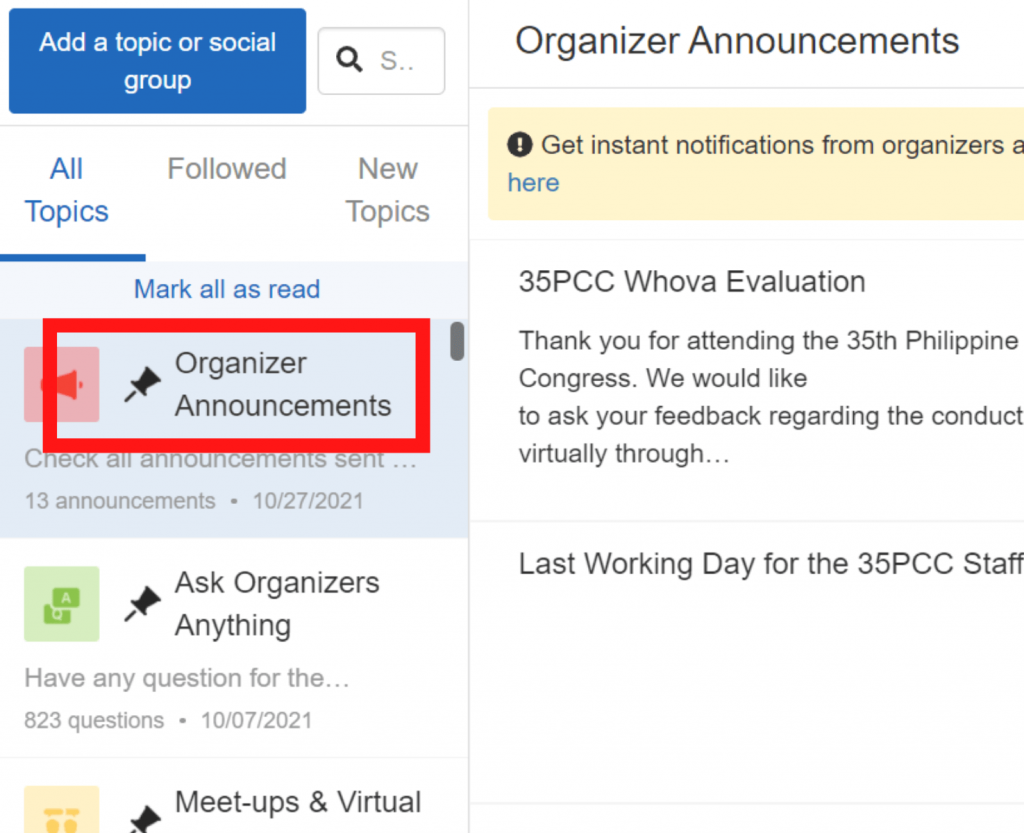Click the pin icon beside Meet-ups & Virtual
Viewport: 1024px width, 833px height.
(x=142, y=820)
